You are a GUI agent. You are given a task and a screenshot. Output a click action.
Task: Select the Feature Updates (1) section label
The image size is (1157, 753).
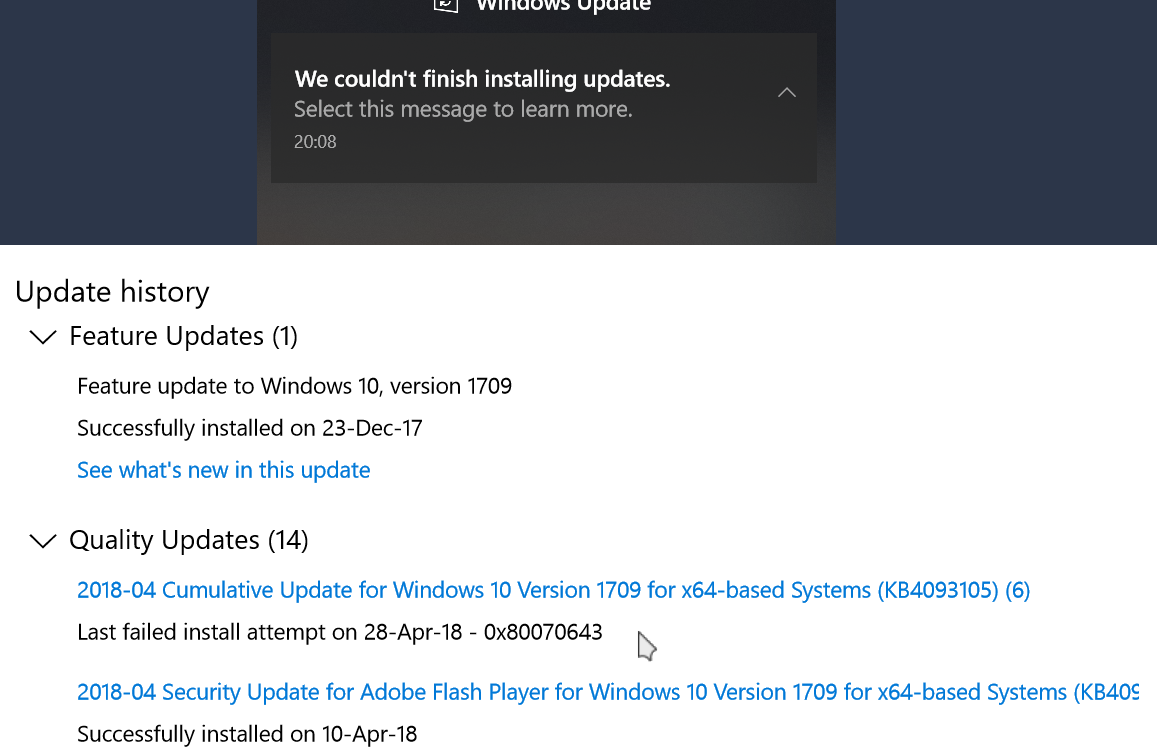click(184, 337)
